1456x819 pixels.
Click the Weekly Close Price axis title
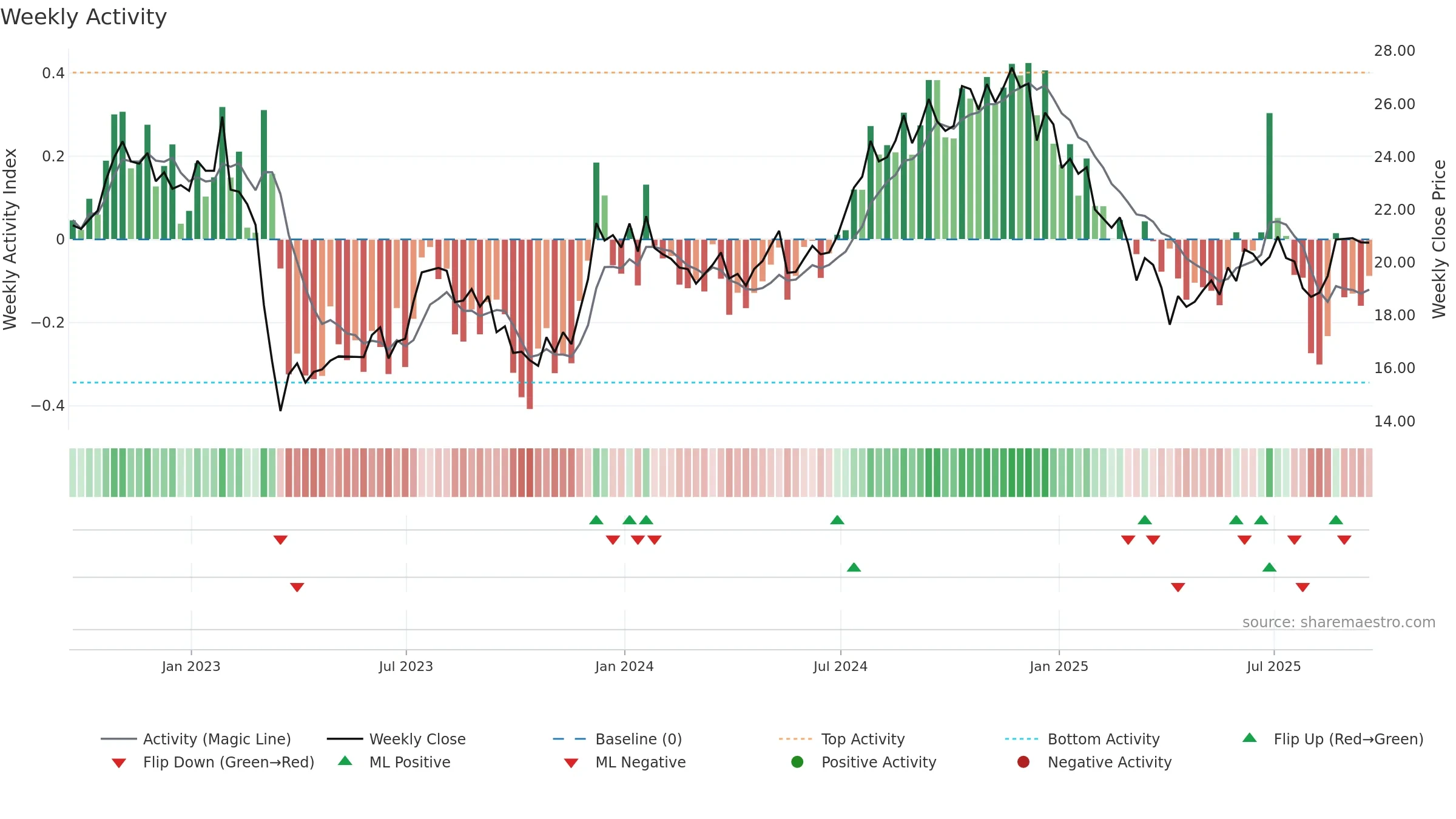tap(1439, 239)
